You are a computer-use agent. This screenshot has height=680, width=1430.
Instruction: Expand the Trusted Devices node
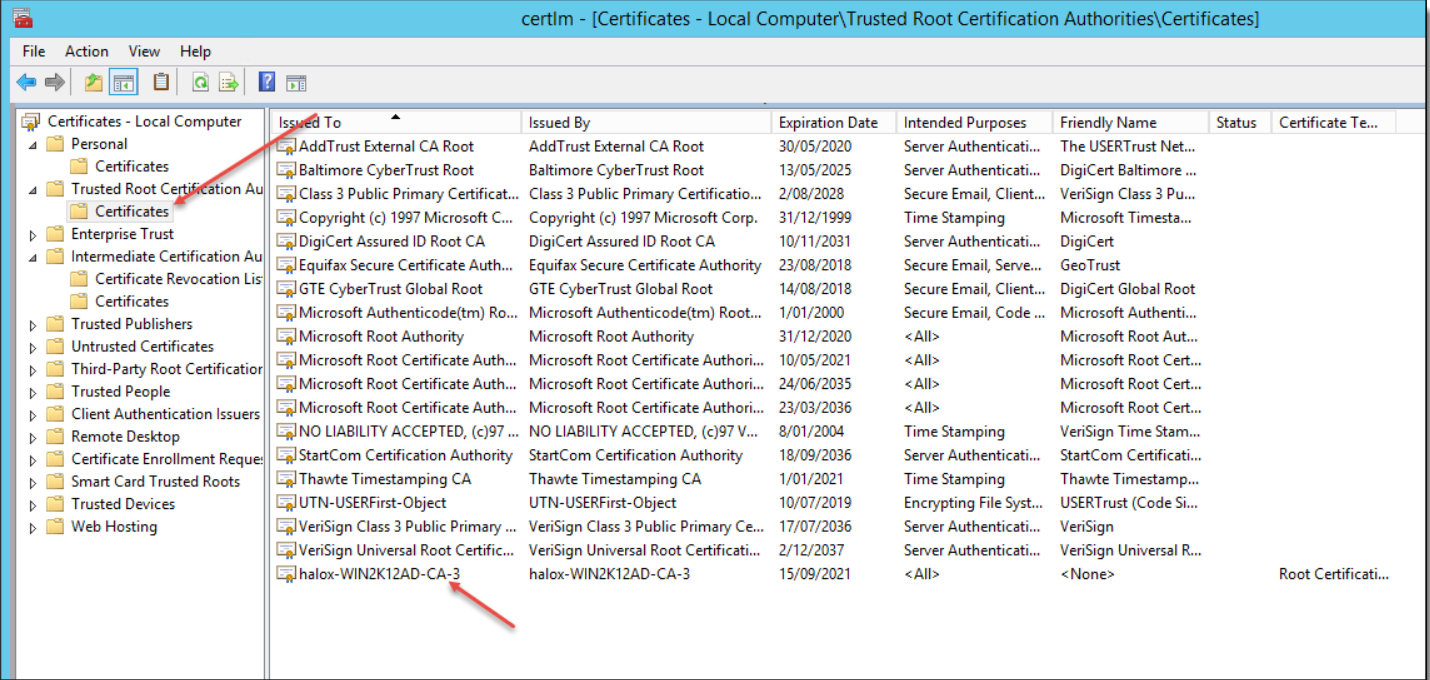[x=33, y=505]
